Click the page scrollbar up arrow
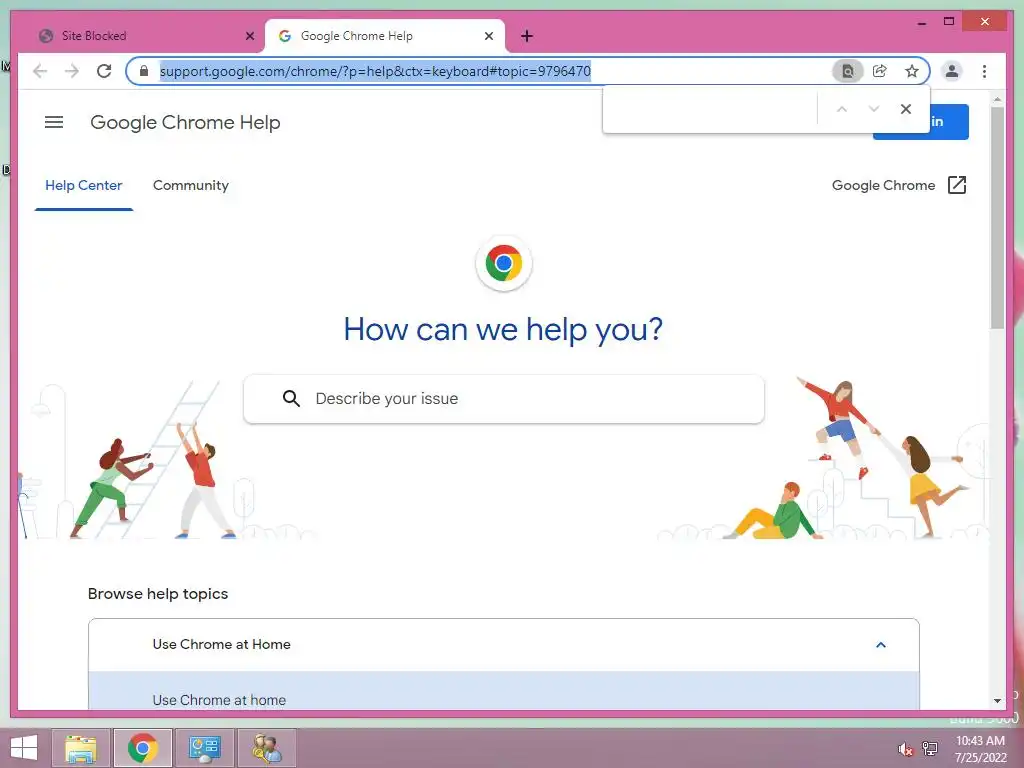This screenshot has height=768, width=1024. pos(997,100)
